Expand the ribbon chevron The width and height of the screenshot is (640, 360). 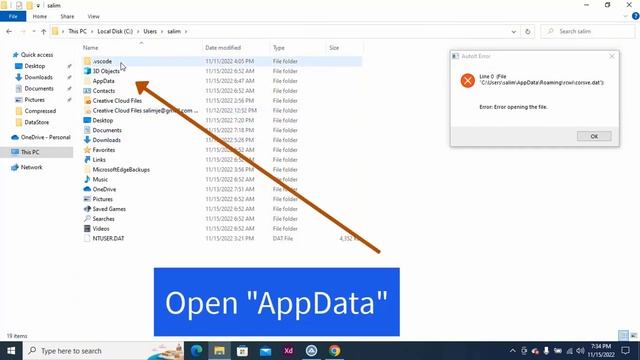(625, 16)
